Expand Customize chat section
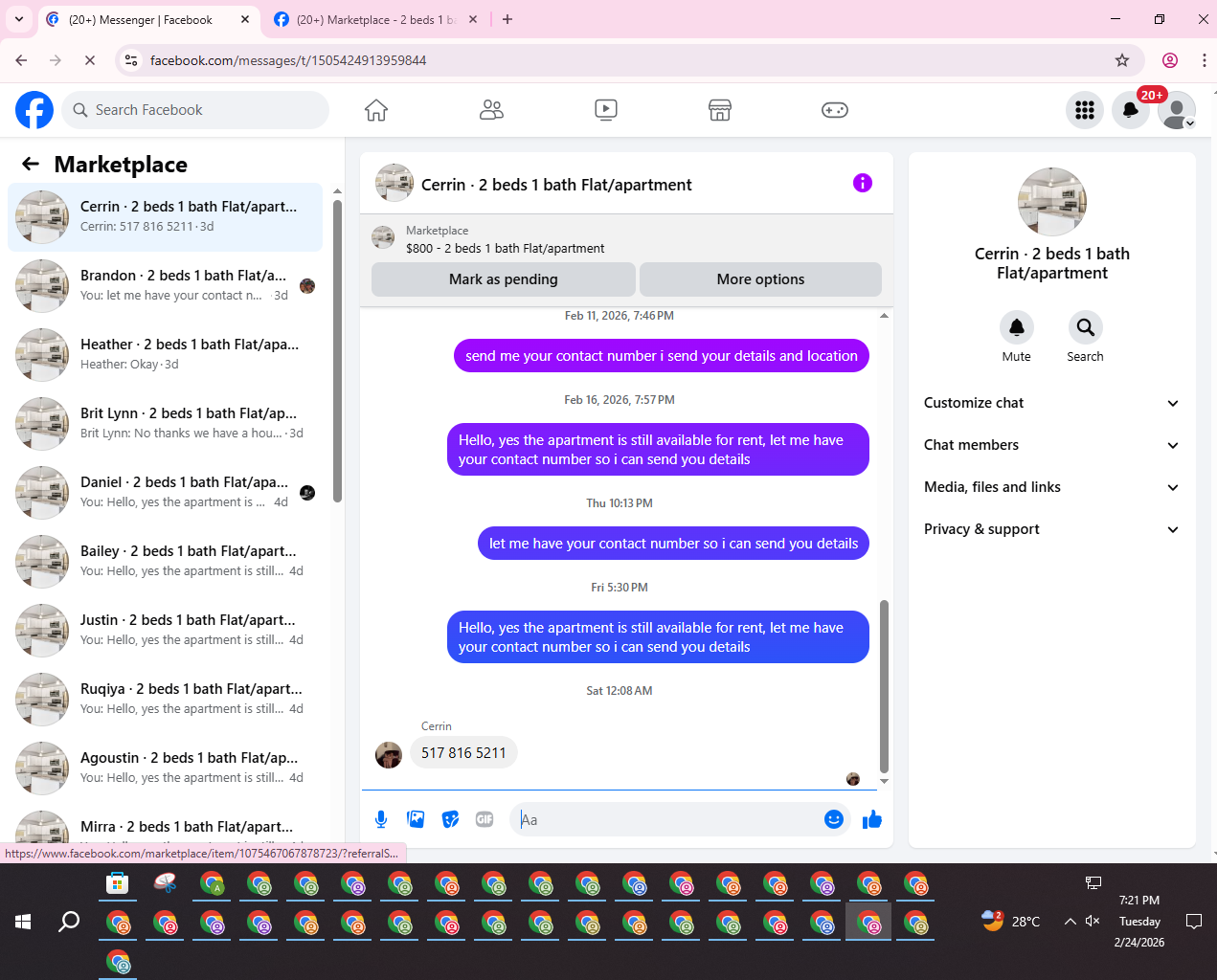1217x980 pixels. 1051,403
